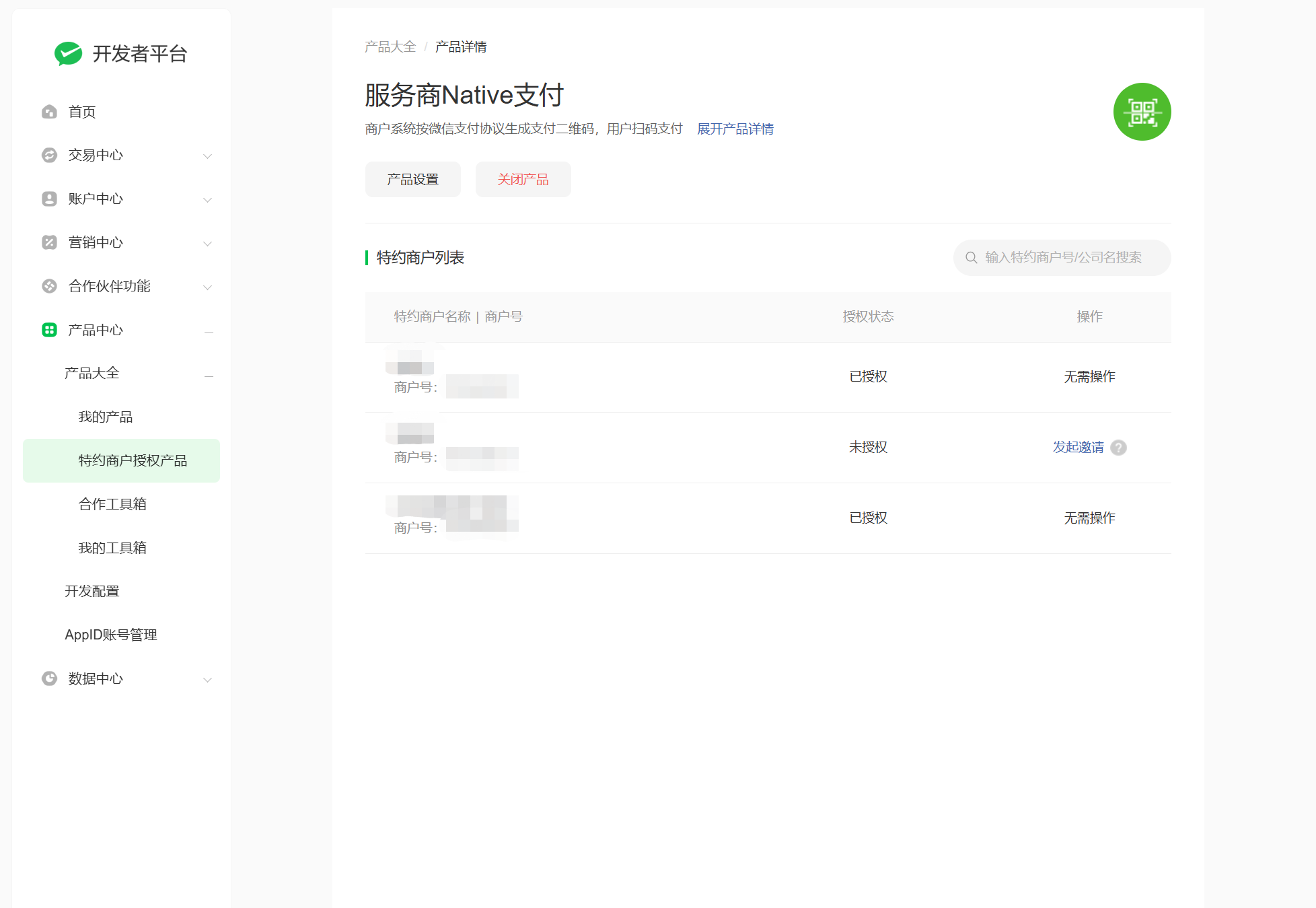Viewport: 1316px width, 908px height.
Task: Click the last row's 无需操作 text
Action: pyautogui.click(x=1089, y=518)
